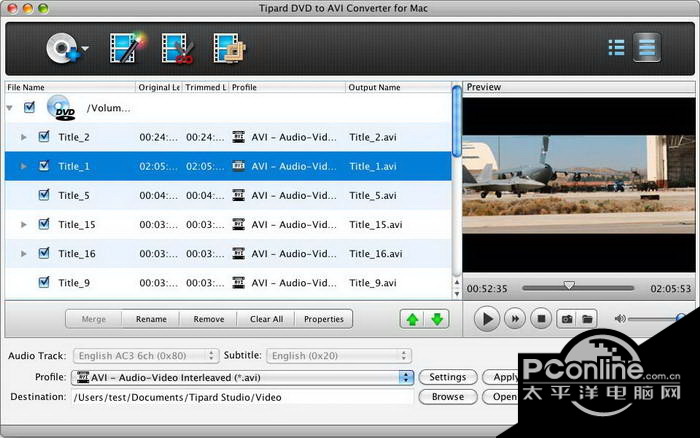This screenshot has height=438, width=700.
Task: Open the Audio Track dropdown
Action: pos(146,356)
